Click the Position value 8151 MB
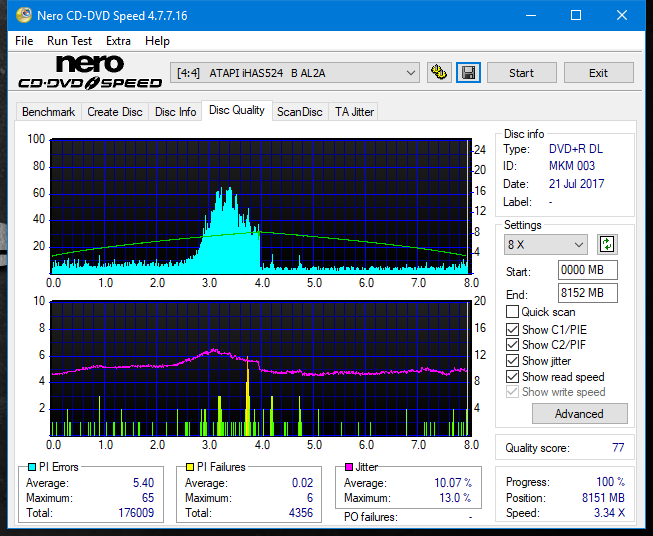The height and width of the screenshot is (536, 653). click(x=603, y=498)
